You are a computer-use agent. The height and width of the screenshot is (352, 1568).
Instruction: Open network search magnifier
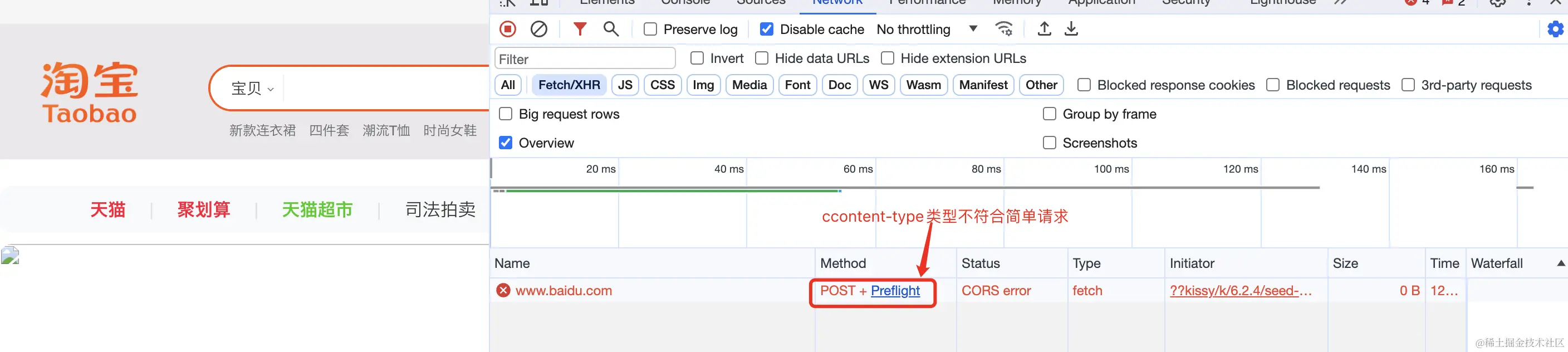coord(610,29)
